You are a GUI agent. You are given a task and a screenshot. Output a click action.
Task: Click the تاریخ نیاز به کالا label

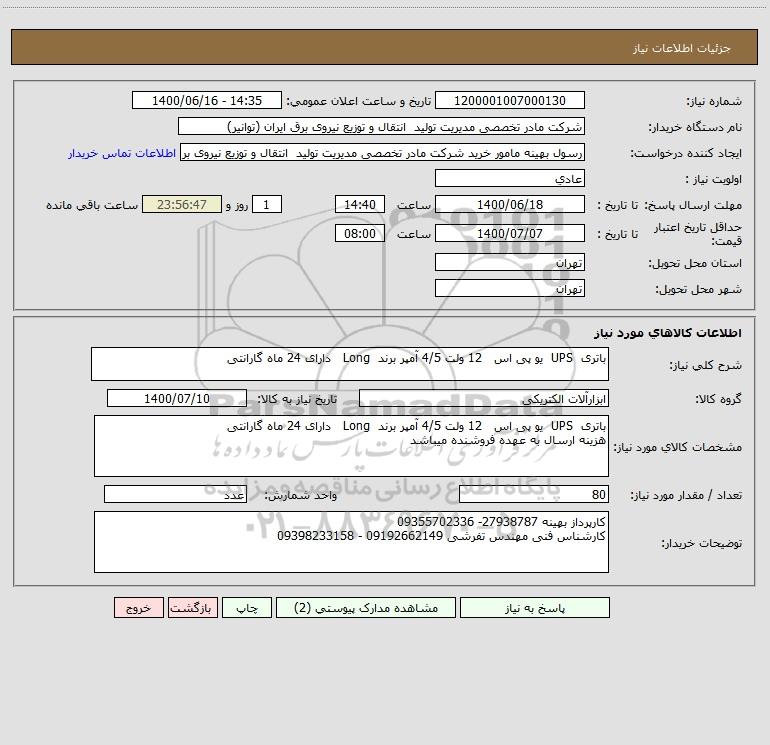tap(298, 399)
